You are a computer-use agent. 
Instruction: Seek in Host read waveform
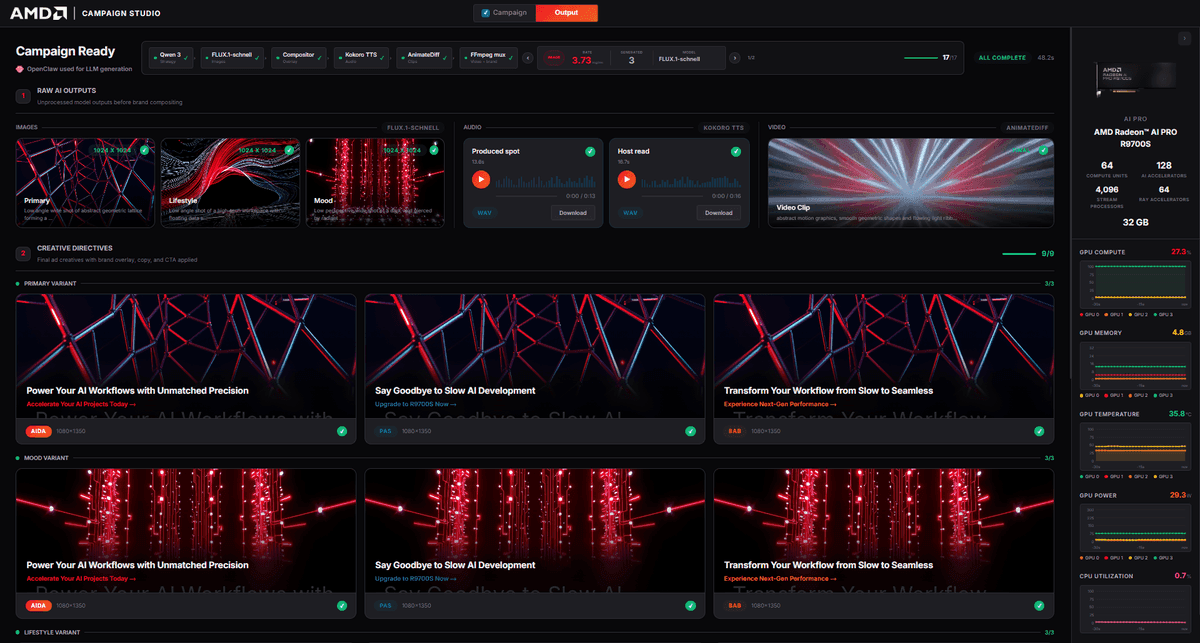(x=690, y=181)
